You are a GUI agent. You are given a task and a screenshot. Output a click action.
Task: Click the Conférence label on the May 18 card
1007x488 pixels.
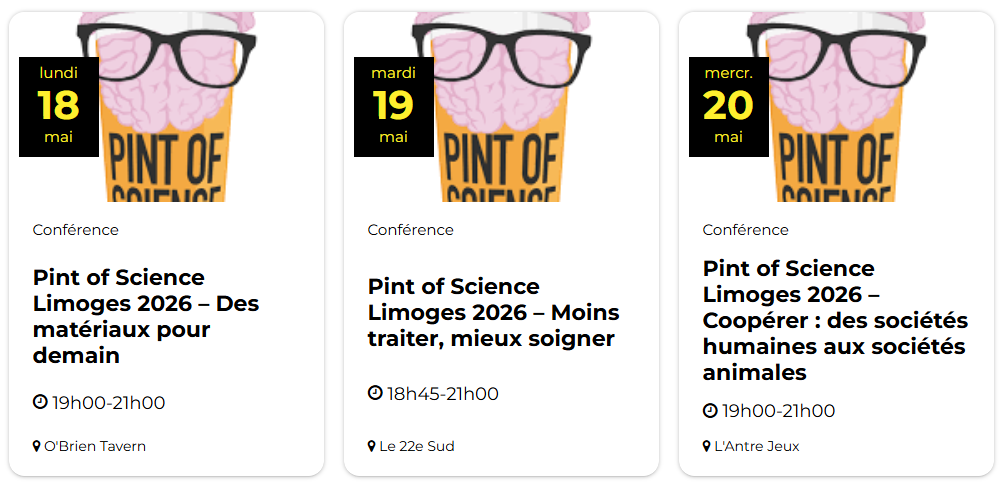[x=75, y=230]
